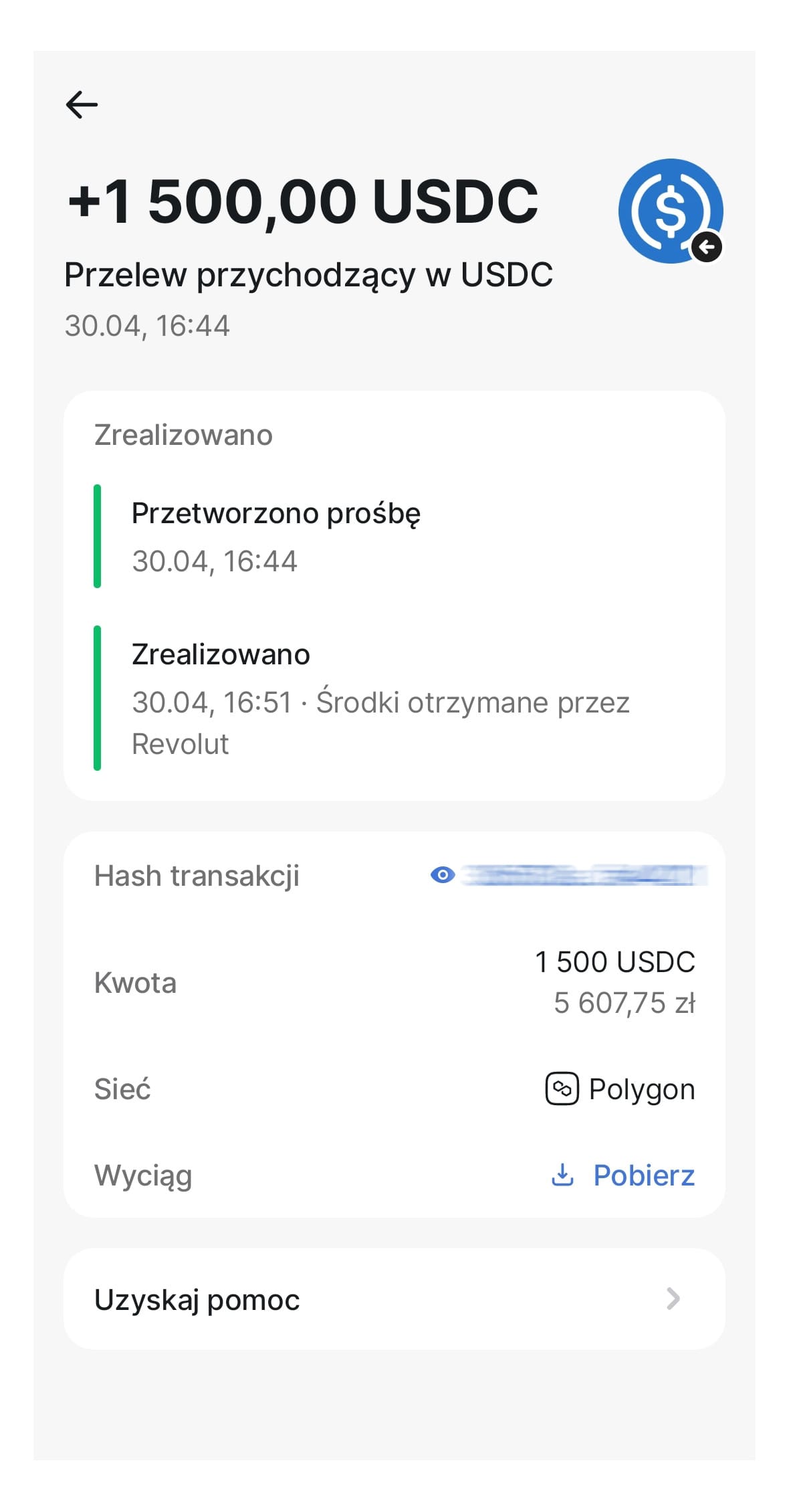789x1512 pixels.
Task: Tap the 1 500 USDC Kwota value
Action: [x=615, y=961]
